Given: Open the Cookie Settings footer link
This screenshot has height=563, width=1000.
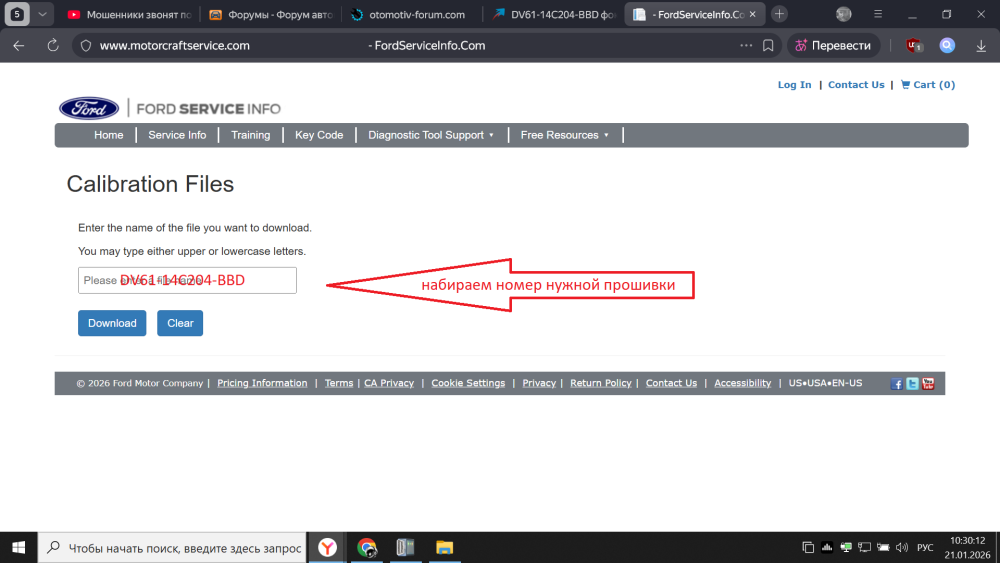Looking at the screenshot, I should click(468, 383).
